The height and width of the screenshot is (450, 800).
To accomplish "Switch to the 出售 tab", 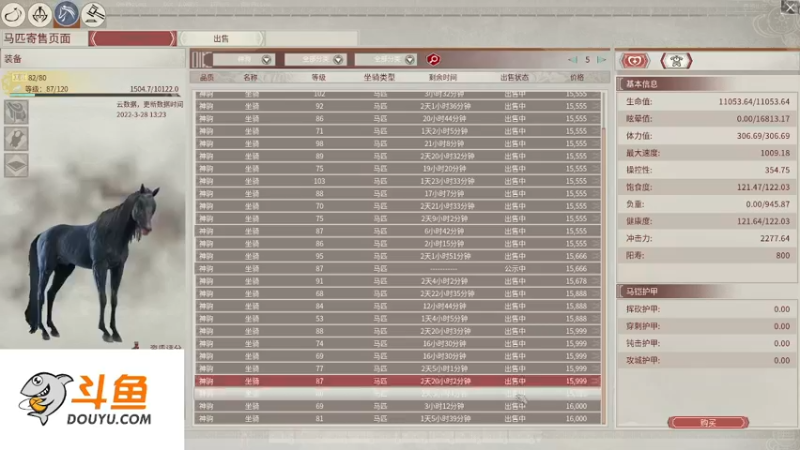I will tap(221, 38).
